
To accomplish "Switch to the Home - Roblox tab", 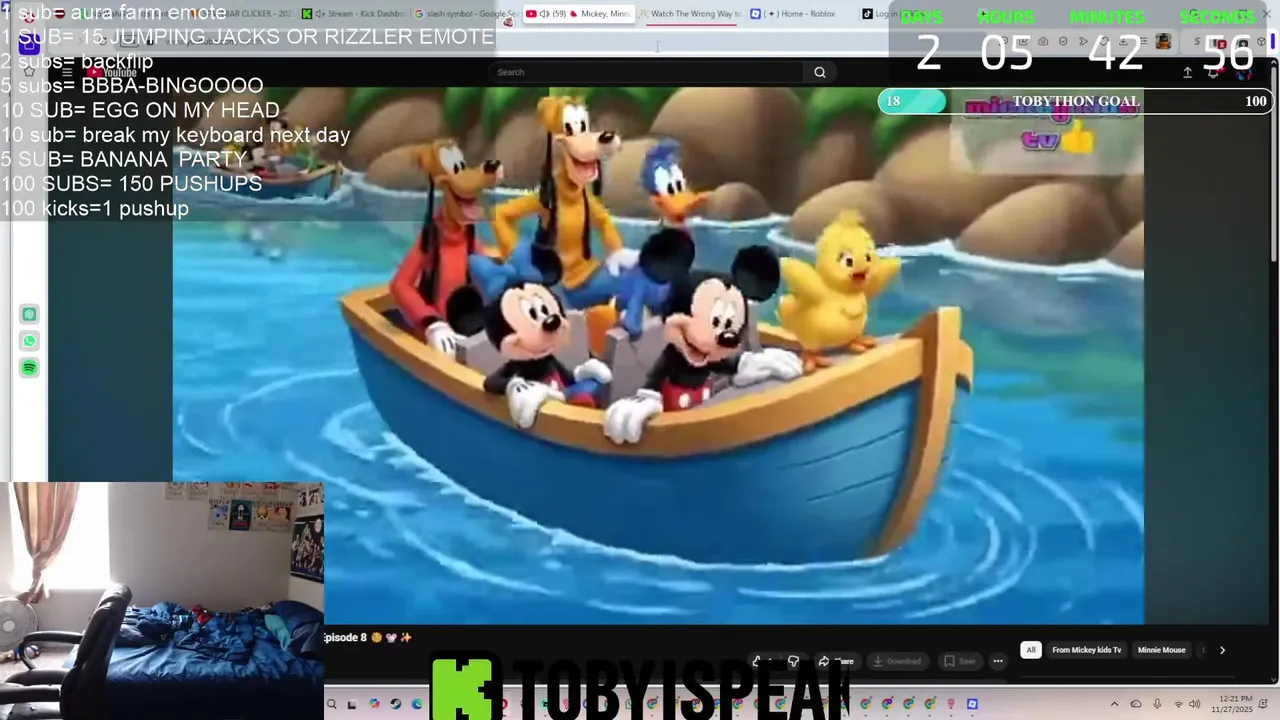I will [800, 14].
